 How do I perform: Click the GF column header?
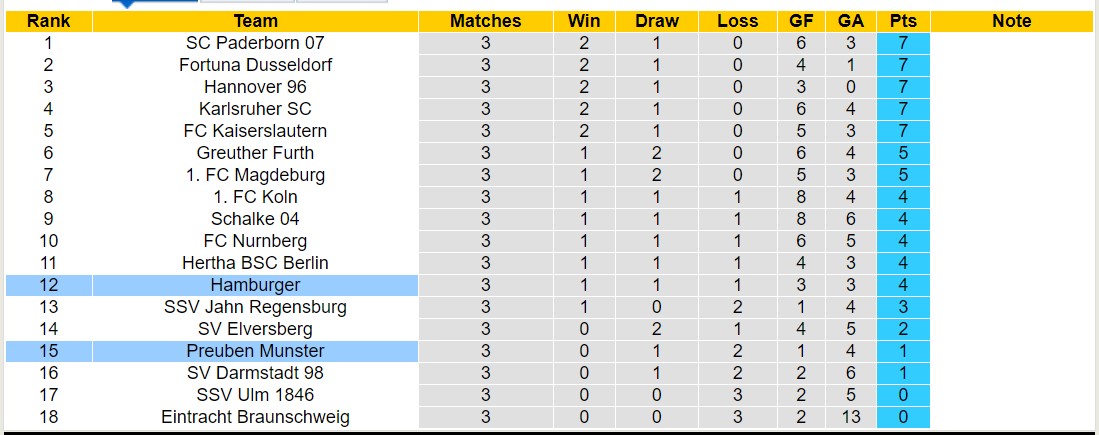[x=801, y=21]
